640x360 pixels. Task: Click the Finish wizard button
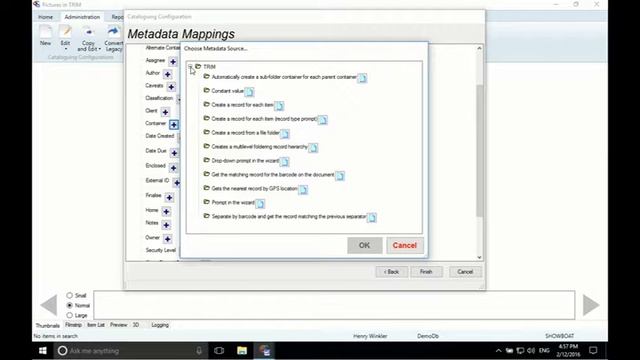[x=426, y=272]
